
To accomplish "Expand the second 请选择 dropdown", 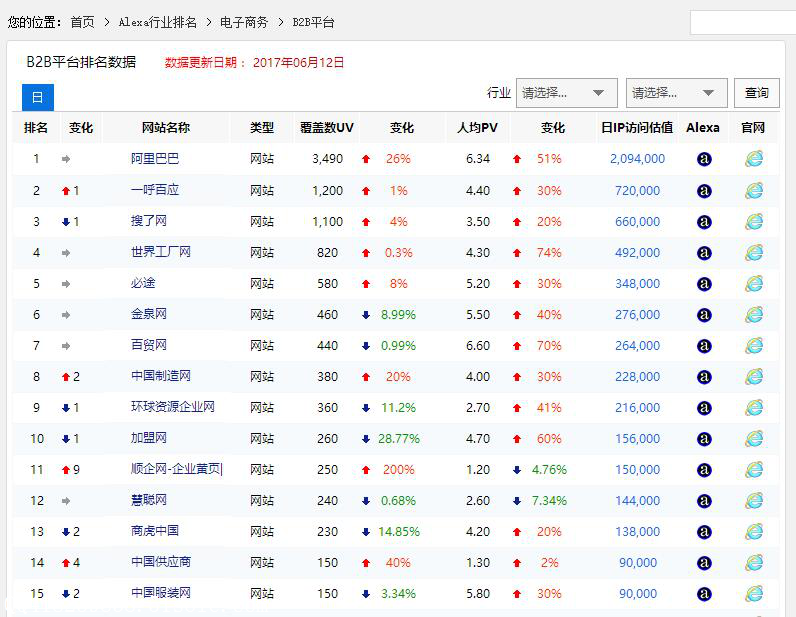I will (x=676, y=93).
